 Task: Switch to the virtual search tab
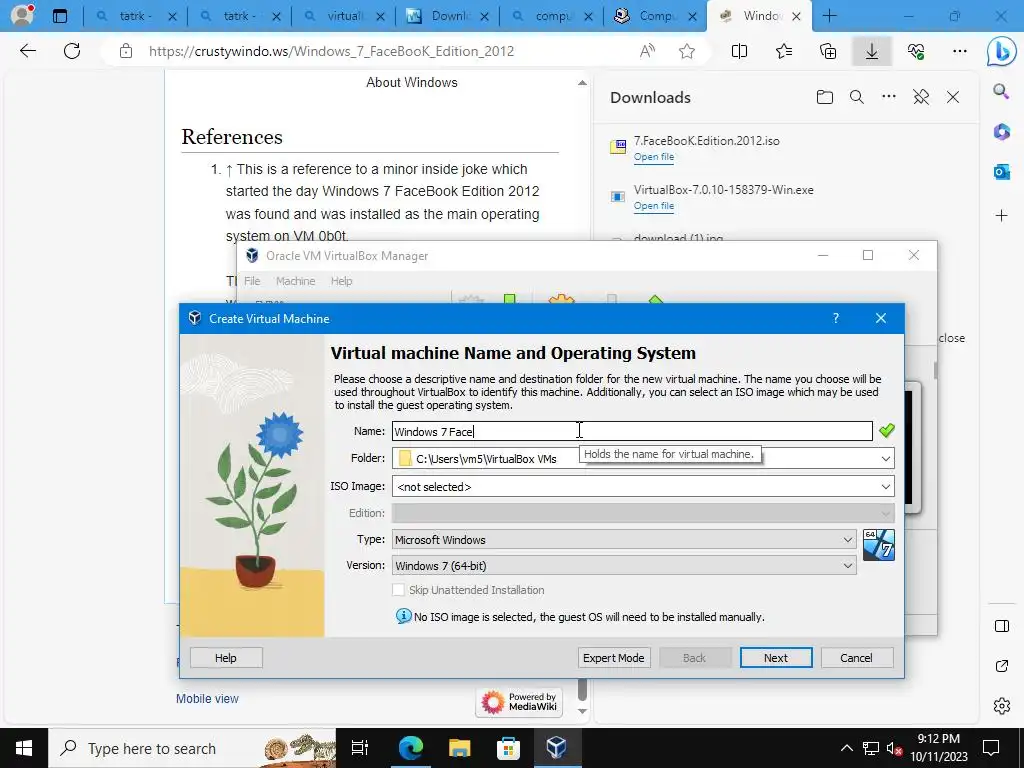click(344, 16)
